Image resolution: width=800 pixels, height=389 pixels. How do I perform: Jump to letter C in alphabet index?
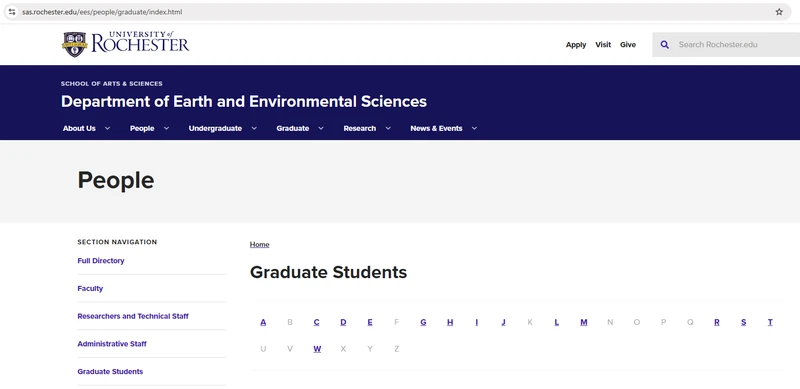pos(316,322)
